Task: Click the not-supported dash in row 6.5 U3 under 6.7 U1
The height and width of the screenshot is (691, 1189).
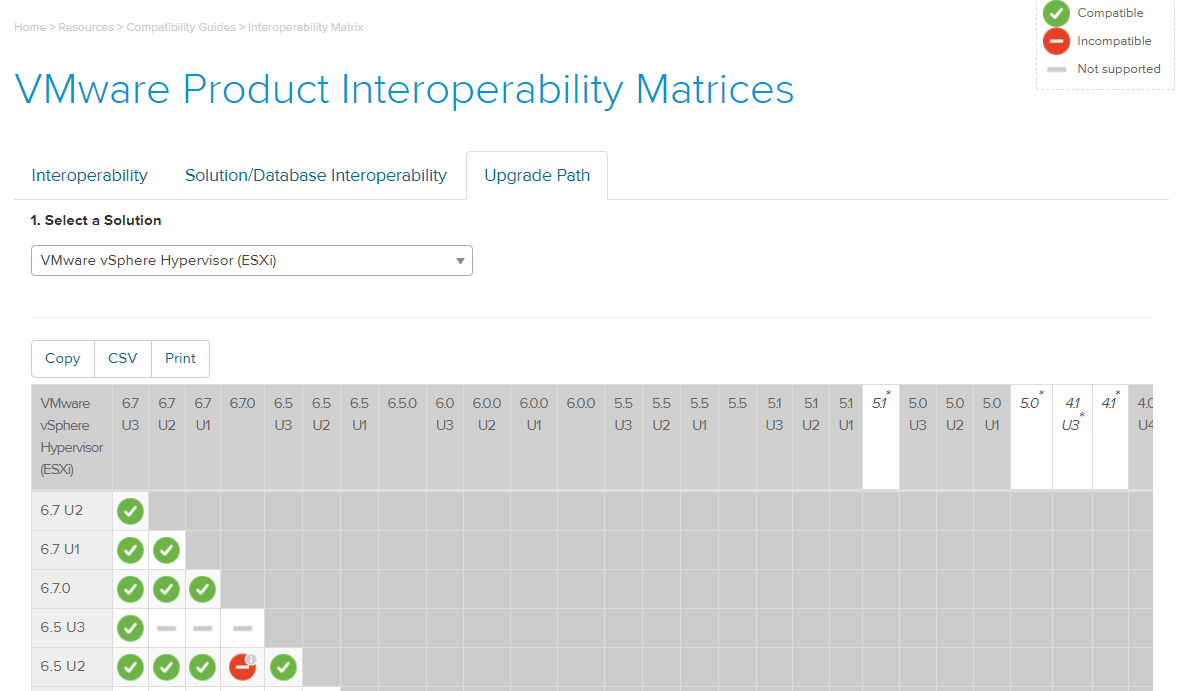Action: [202, 628]
